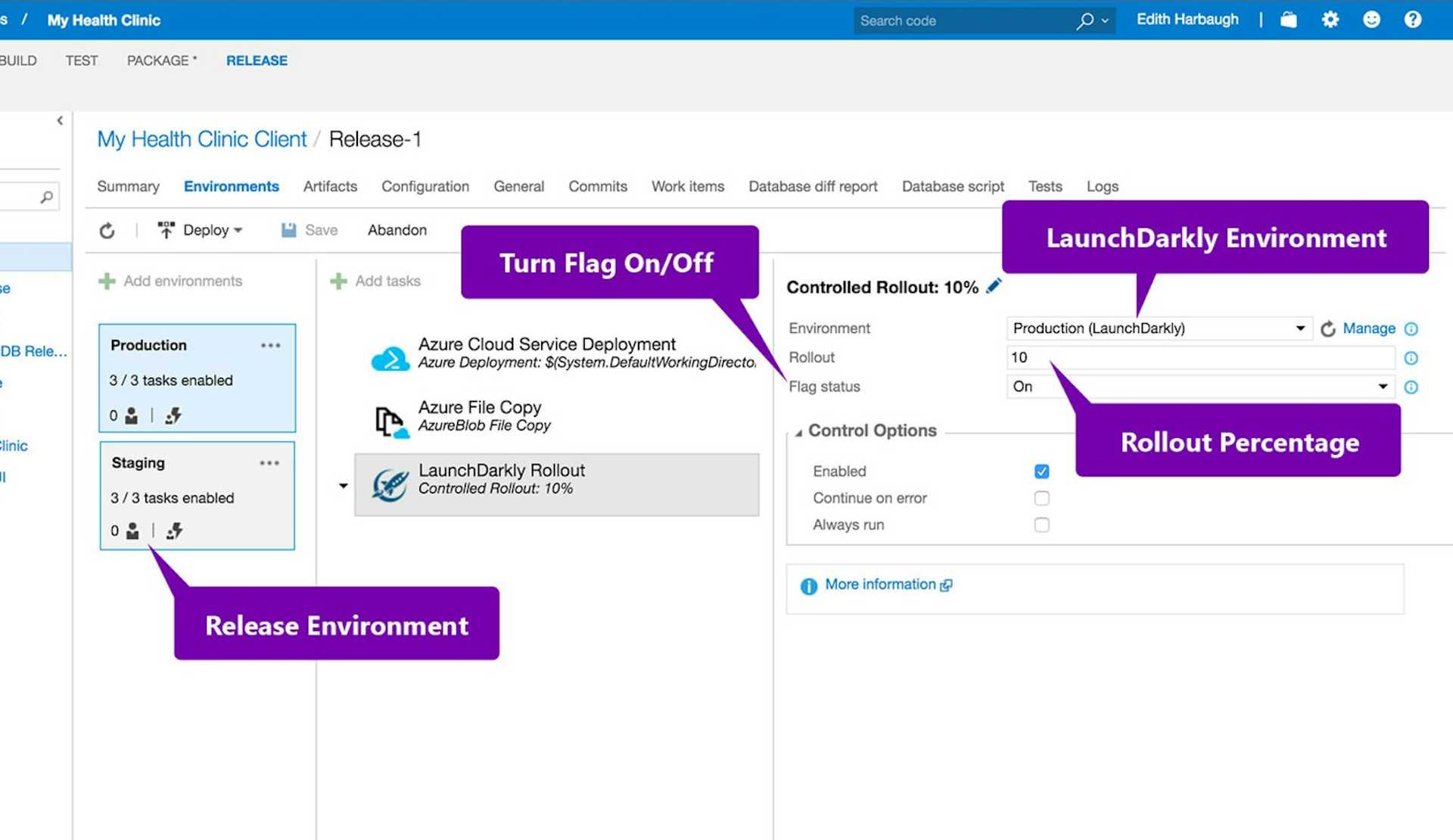Click the feedback smiley icon
Viewport: 1453px width, 840px height.
coord(1371,20)
